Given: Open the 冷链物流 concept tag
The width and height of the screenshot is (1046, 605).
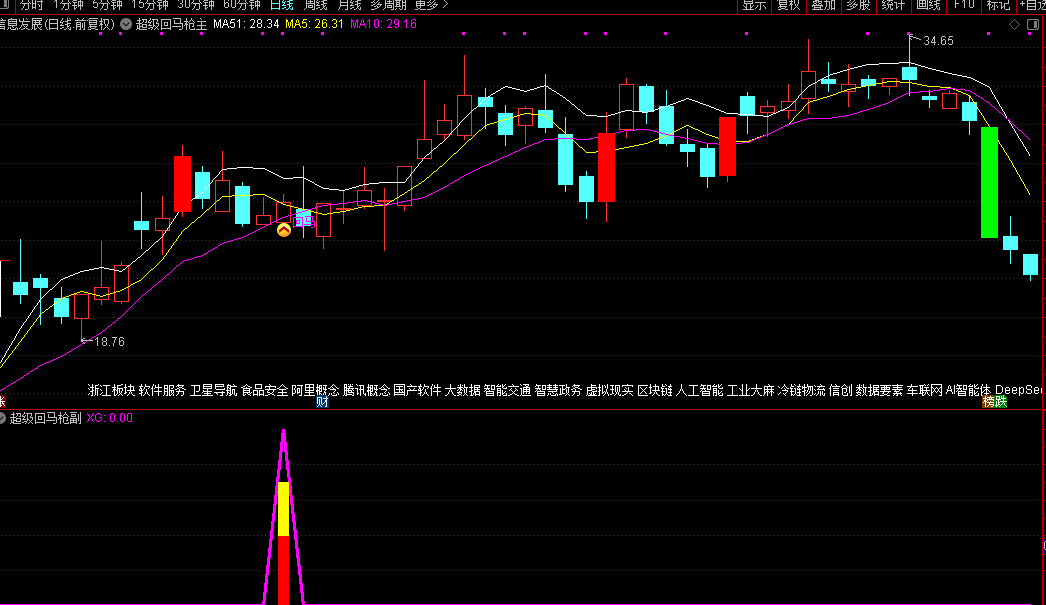Looking at the screenshot, I should [802, 390].
